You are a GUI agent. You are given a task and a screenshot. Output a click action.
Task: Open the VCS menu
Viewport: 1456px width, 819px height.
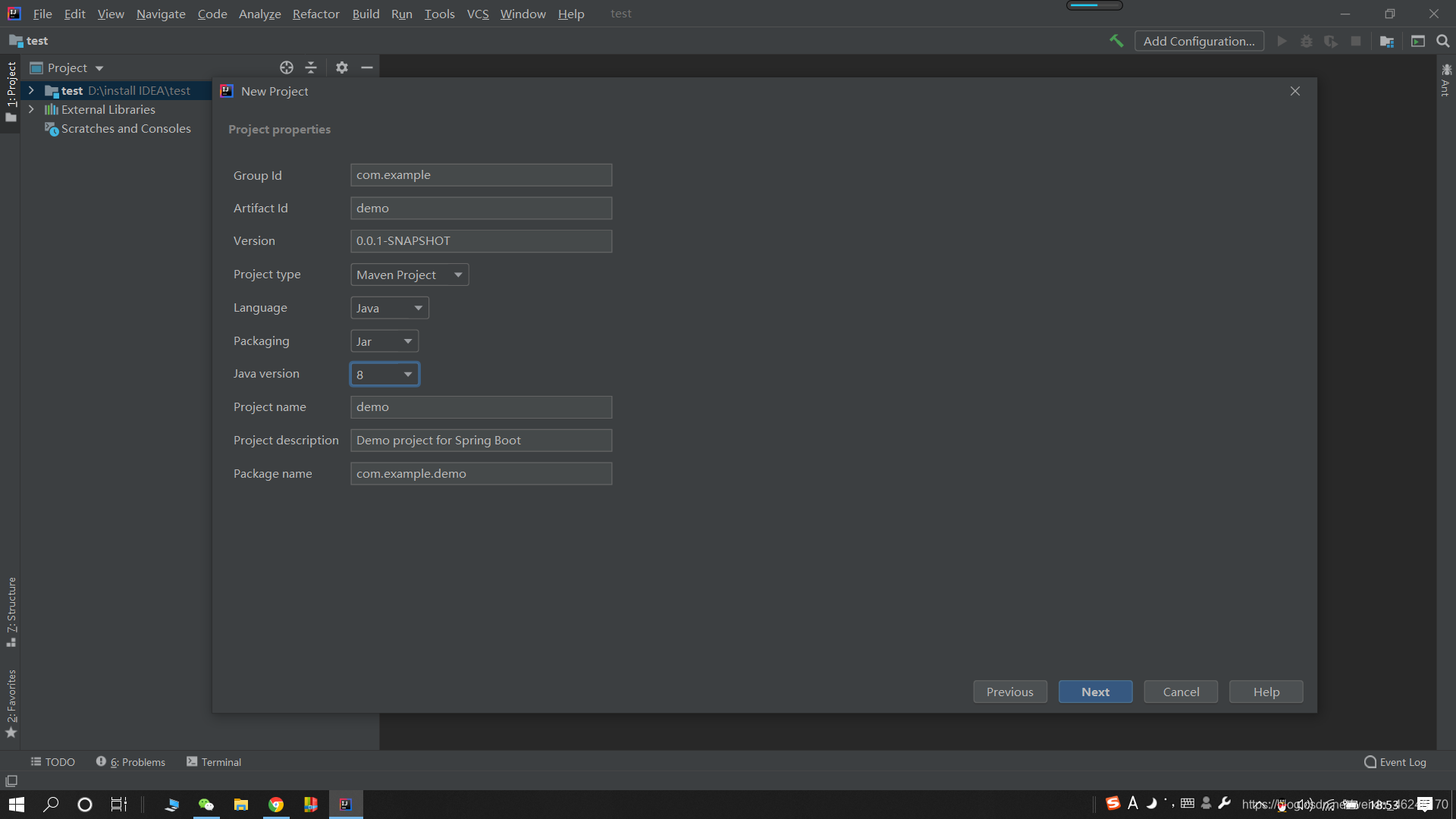(478, 14)
